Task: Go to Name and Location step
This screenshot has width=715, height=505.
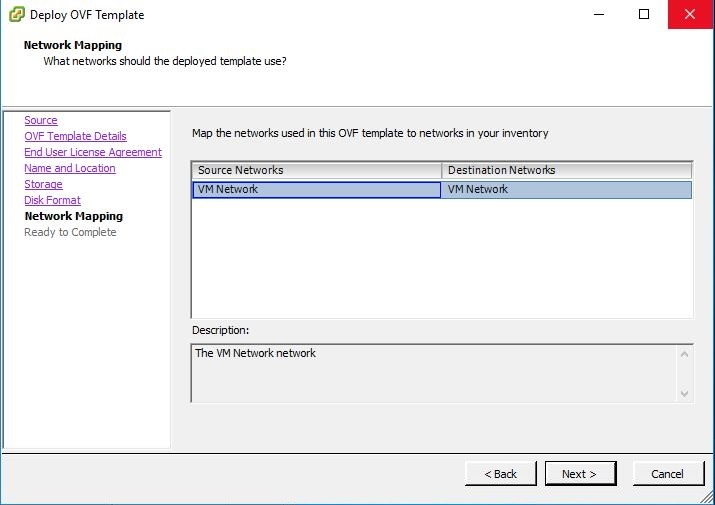Action: (x=70, y=168)
